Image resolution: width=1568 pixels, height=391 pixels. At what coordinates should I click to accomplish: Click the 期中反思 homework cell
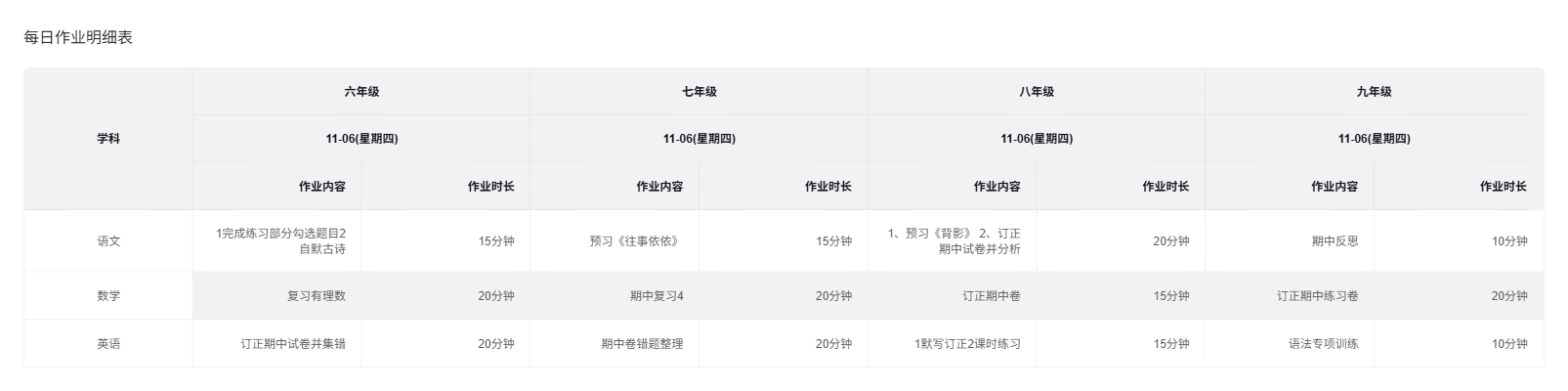click(1335, 241)
